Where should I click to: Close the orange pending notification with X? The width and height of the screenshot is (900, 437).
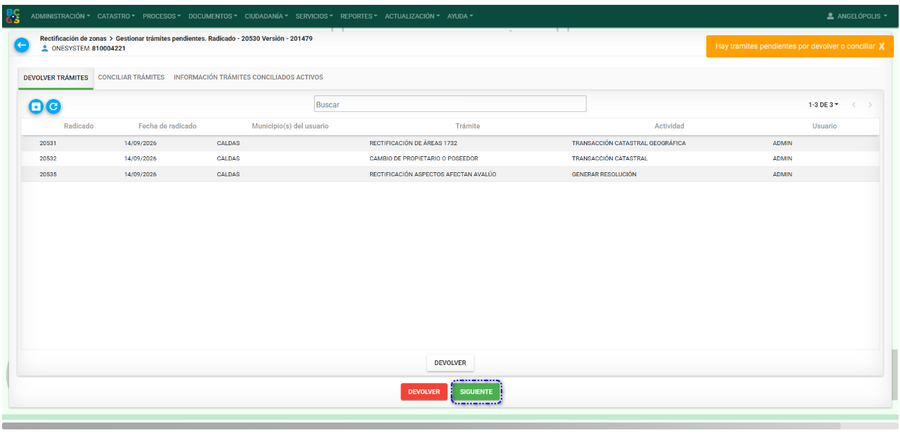(881, 47)
